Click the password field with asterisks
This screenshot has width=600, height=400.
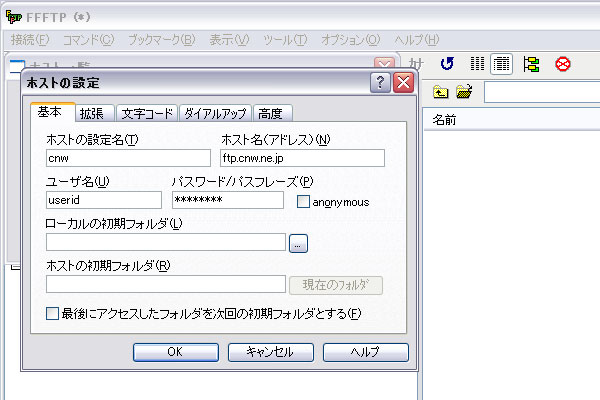pos(228,200)
